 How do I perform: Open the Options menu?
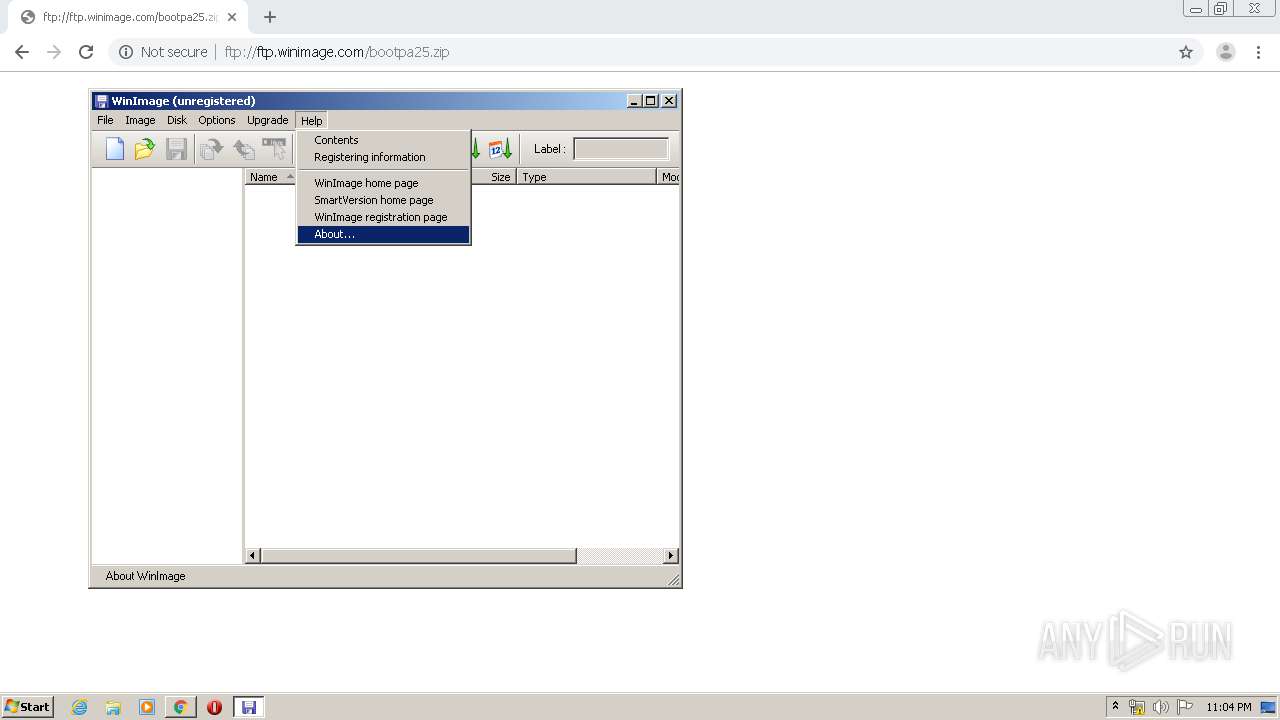pos(217,120)
